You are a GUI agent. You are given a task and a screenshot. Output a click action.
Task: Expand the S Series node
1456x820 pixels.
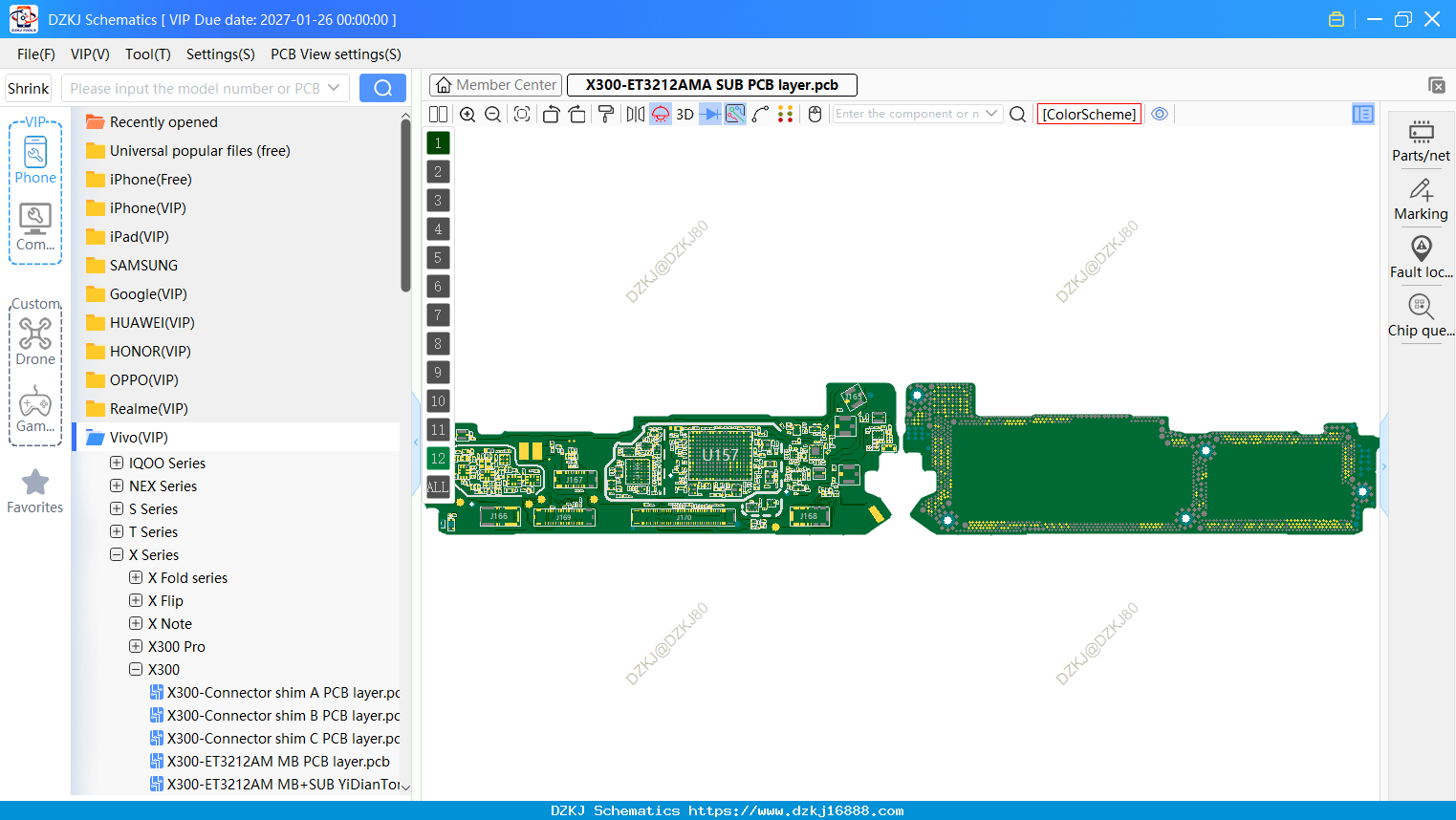117,508
